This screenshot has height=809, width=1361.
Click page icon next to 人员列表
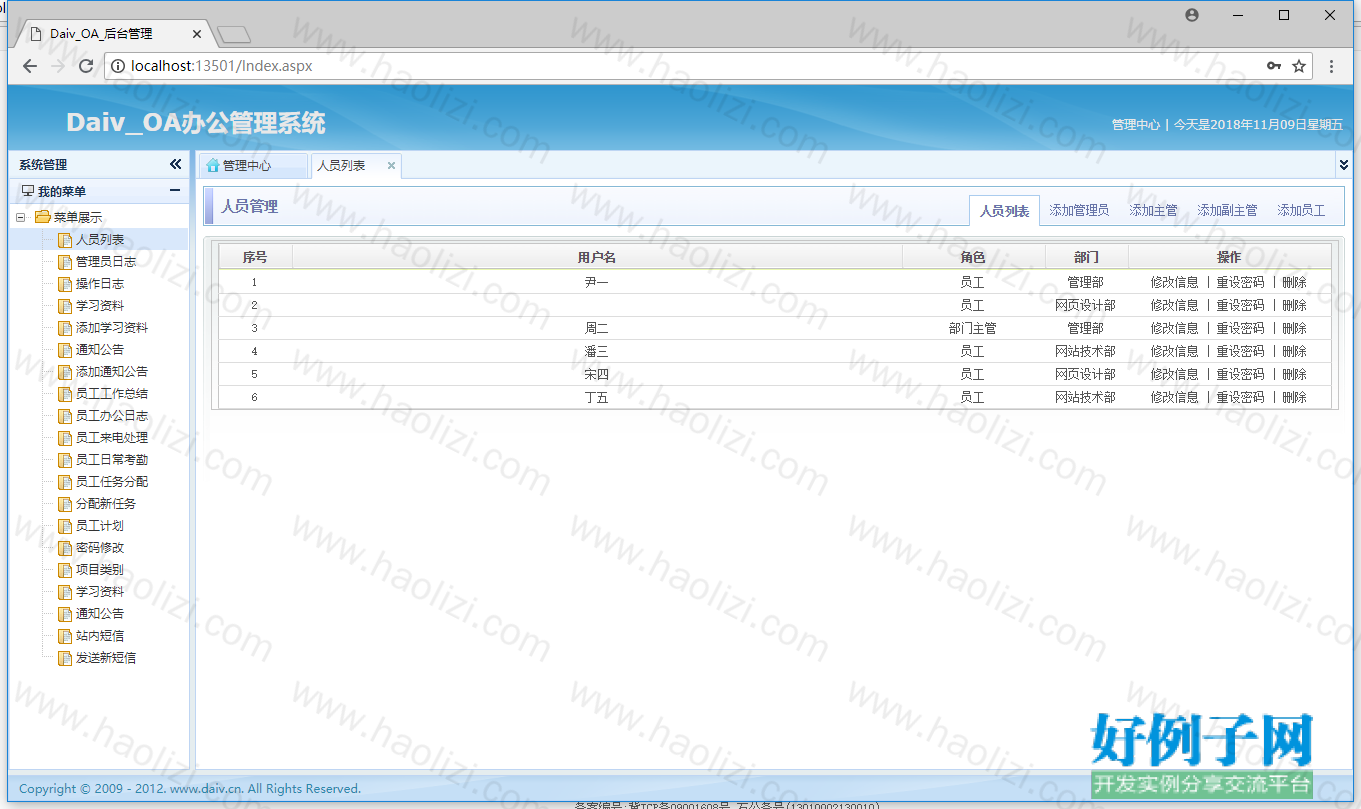[x=65, y=240]
